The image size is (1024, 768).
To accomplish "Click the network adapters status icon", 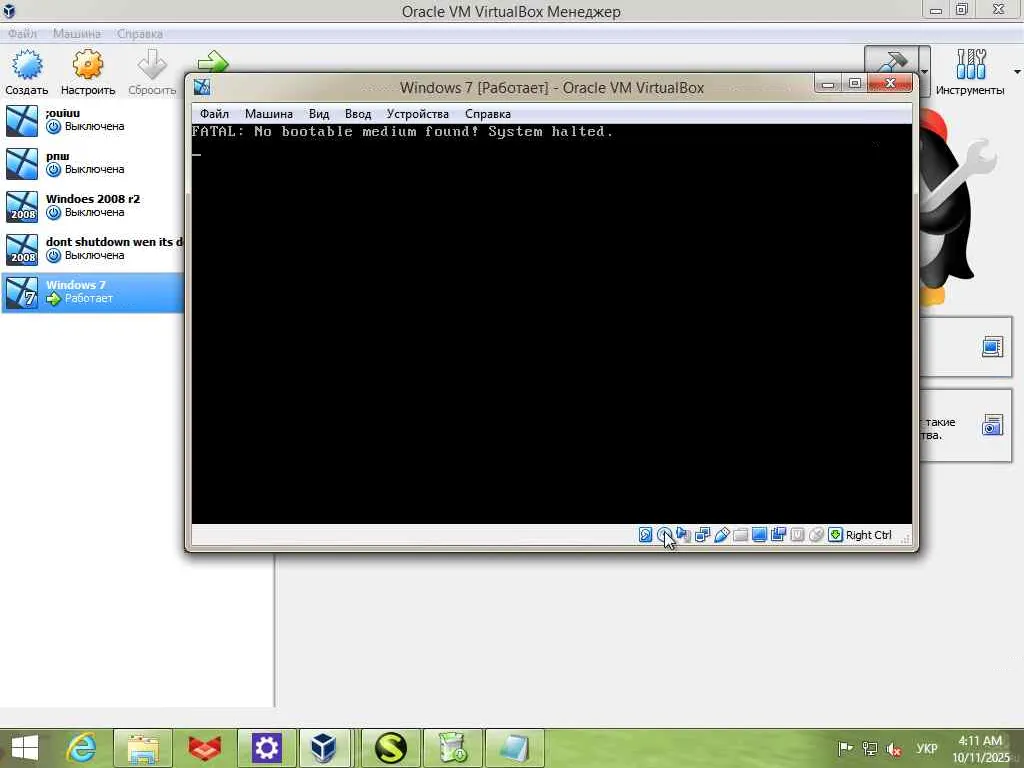I will coord(702,535).
